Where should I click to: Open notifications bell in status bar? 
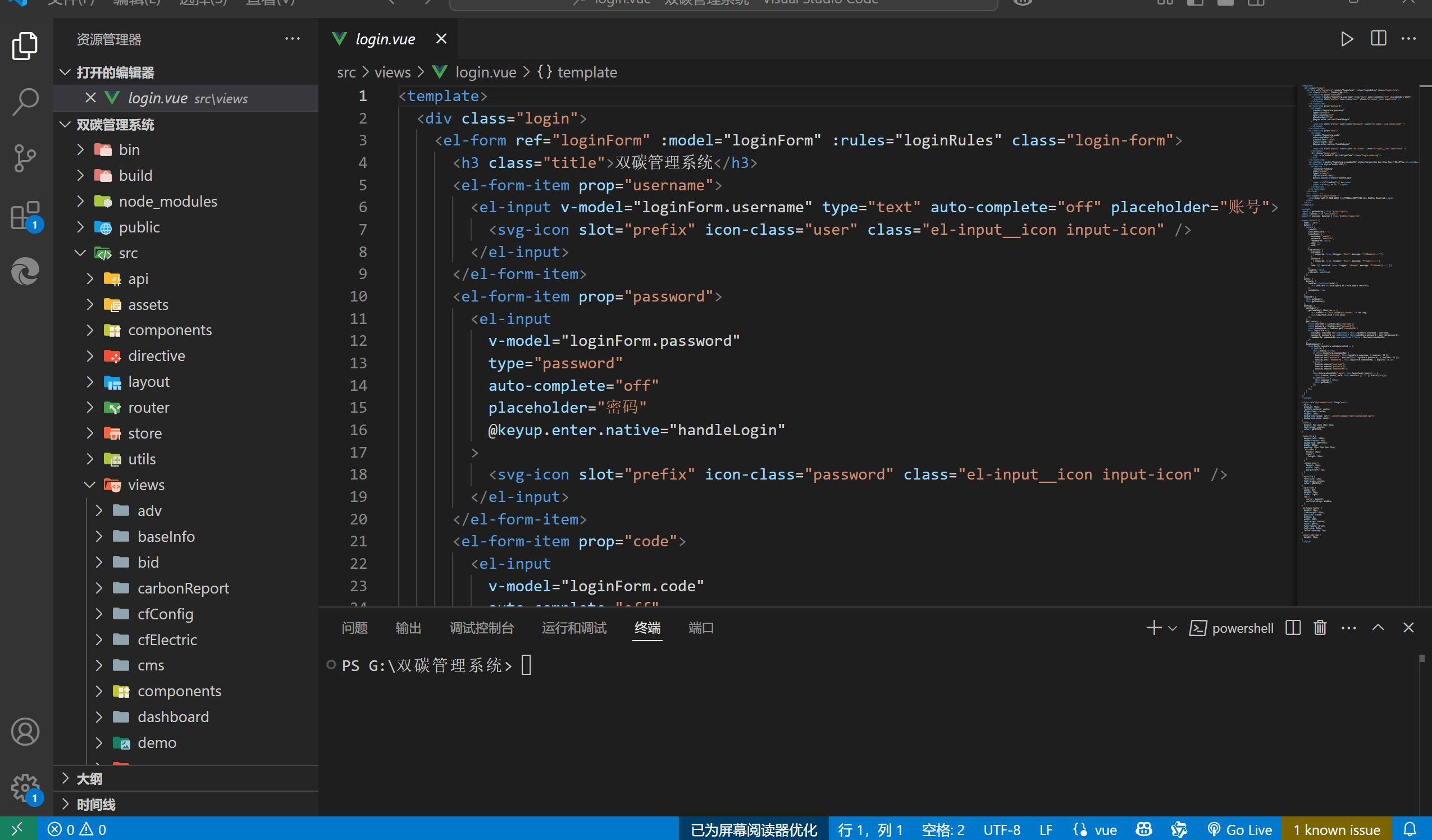[x=1410, y=829]
